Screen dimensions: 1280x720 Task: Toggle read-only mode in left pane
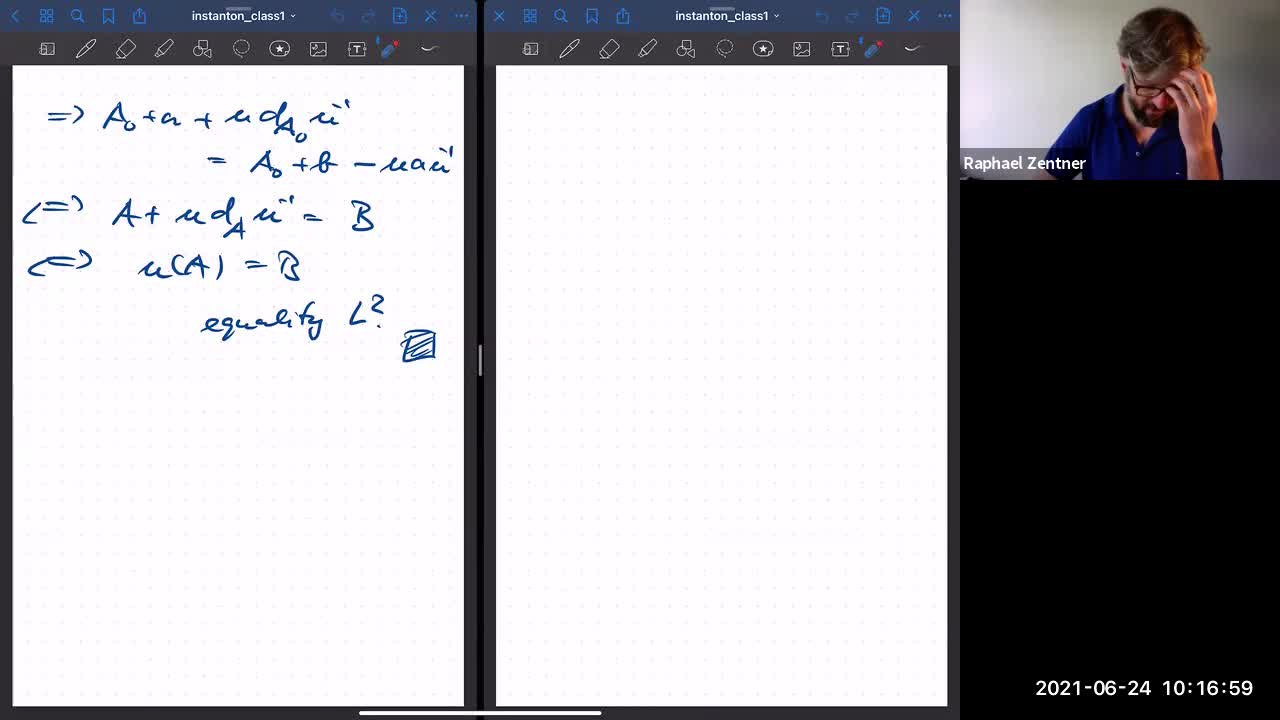(430, 16)
